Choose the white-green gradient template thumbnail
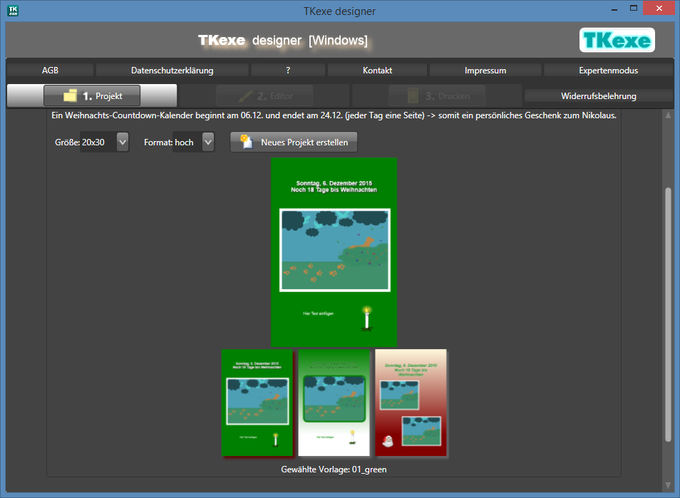 coord(334,403)
